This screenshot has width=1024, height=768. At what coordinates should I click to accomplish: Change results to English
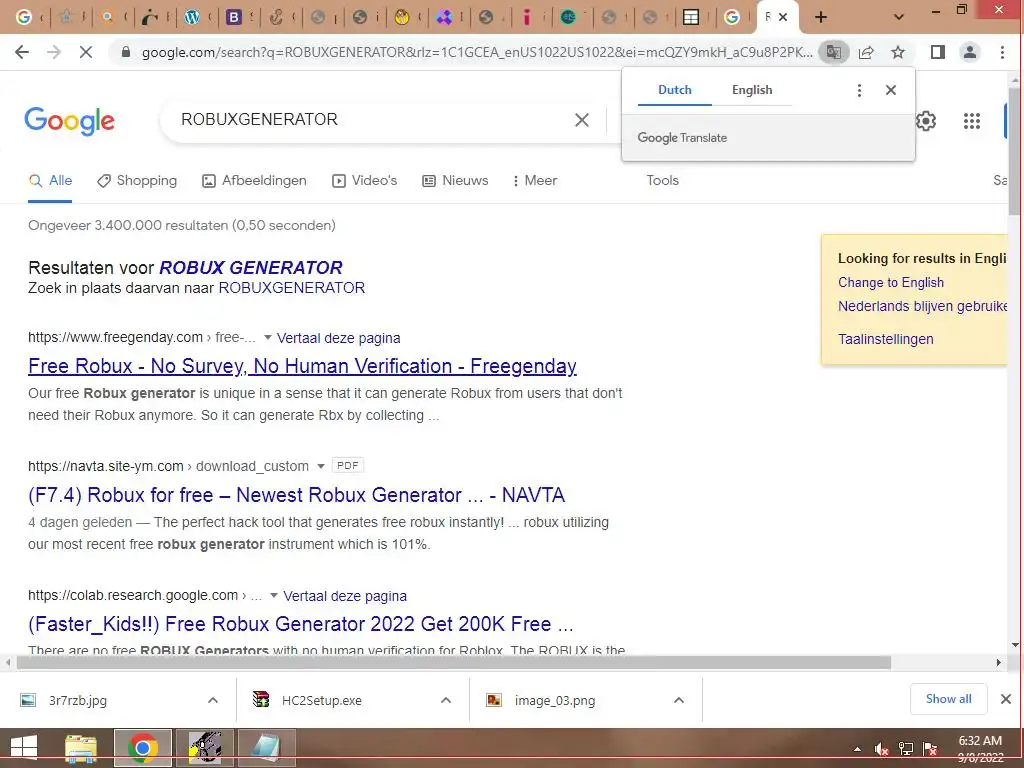click(x=891, y=283)
